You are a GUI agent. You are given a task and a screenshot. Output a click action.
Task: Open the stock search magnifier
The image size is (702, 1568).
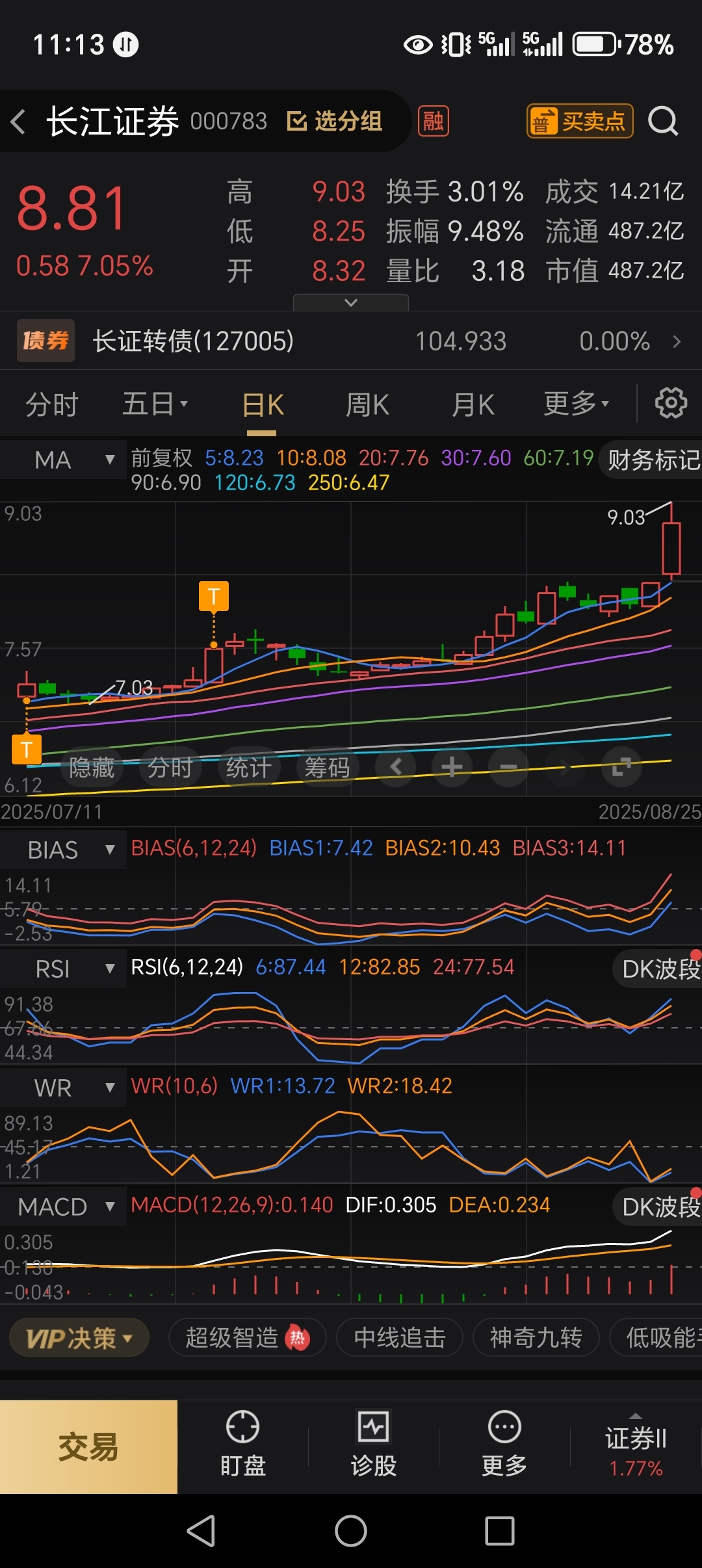pos(663,122)
